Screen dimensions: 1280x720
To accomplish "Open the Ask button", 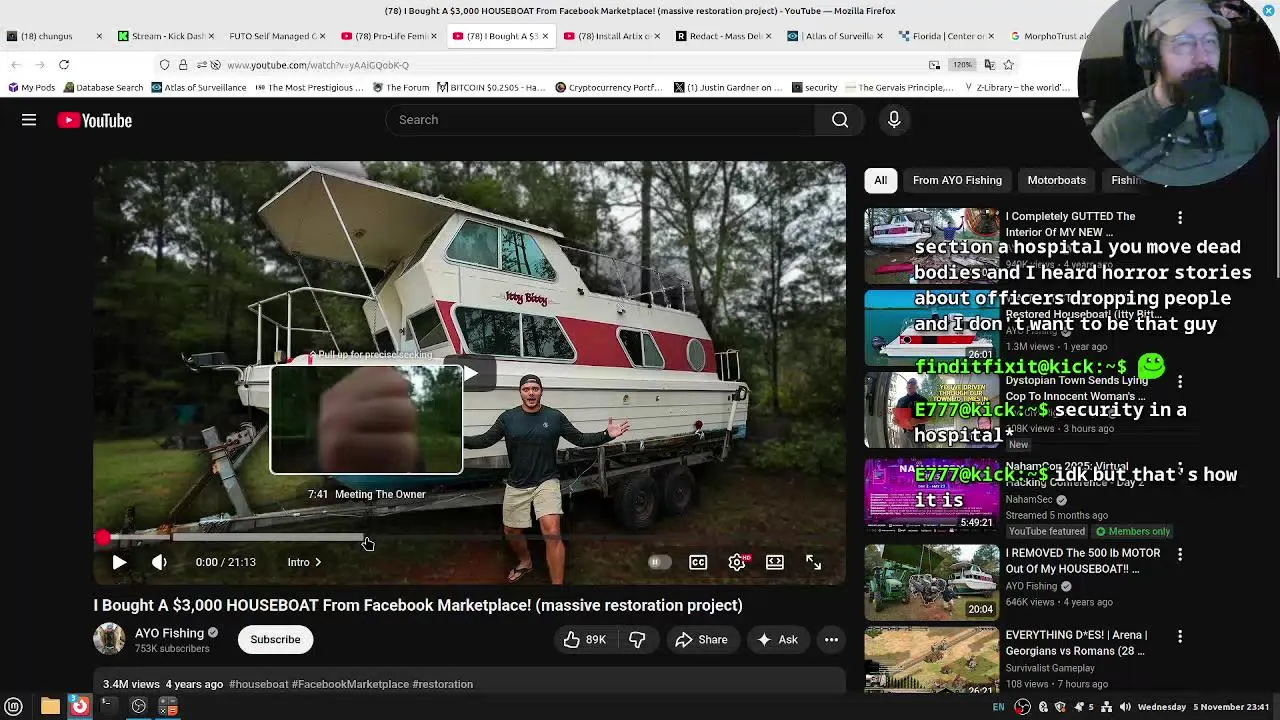I will click(x=777, y=640).
